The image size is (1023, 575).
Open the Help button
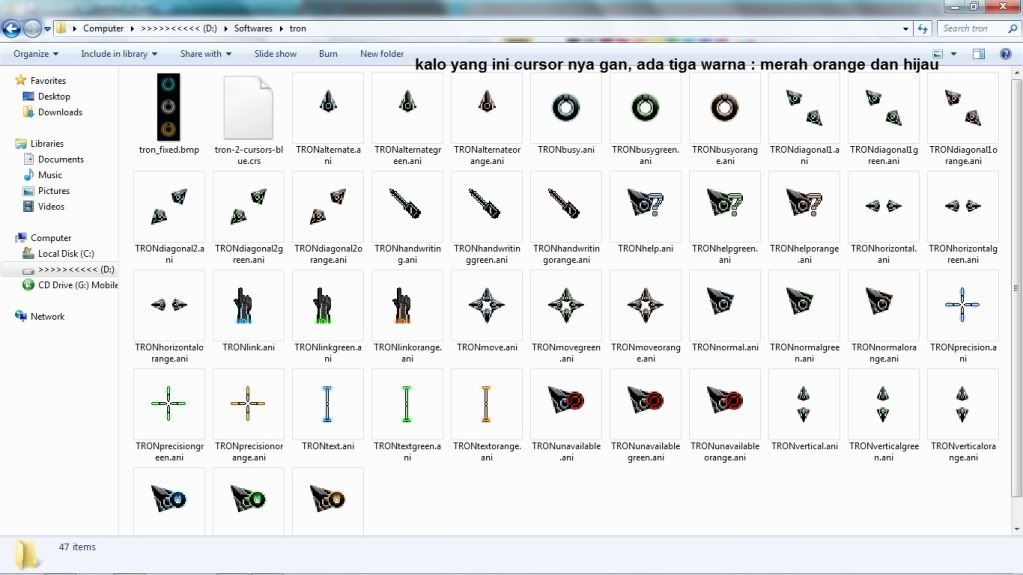1005,54
